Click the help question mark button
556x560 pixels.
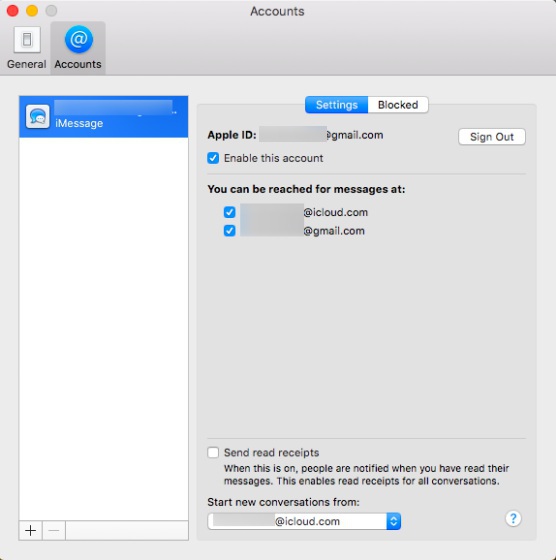[513, 518]
